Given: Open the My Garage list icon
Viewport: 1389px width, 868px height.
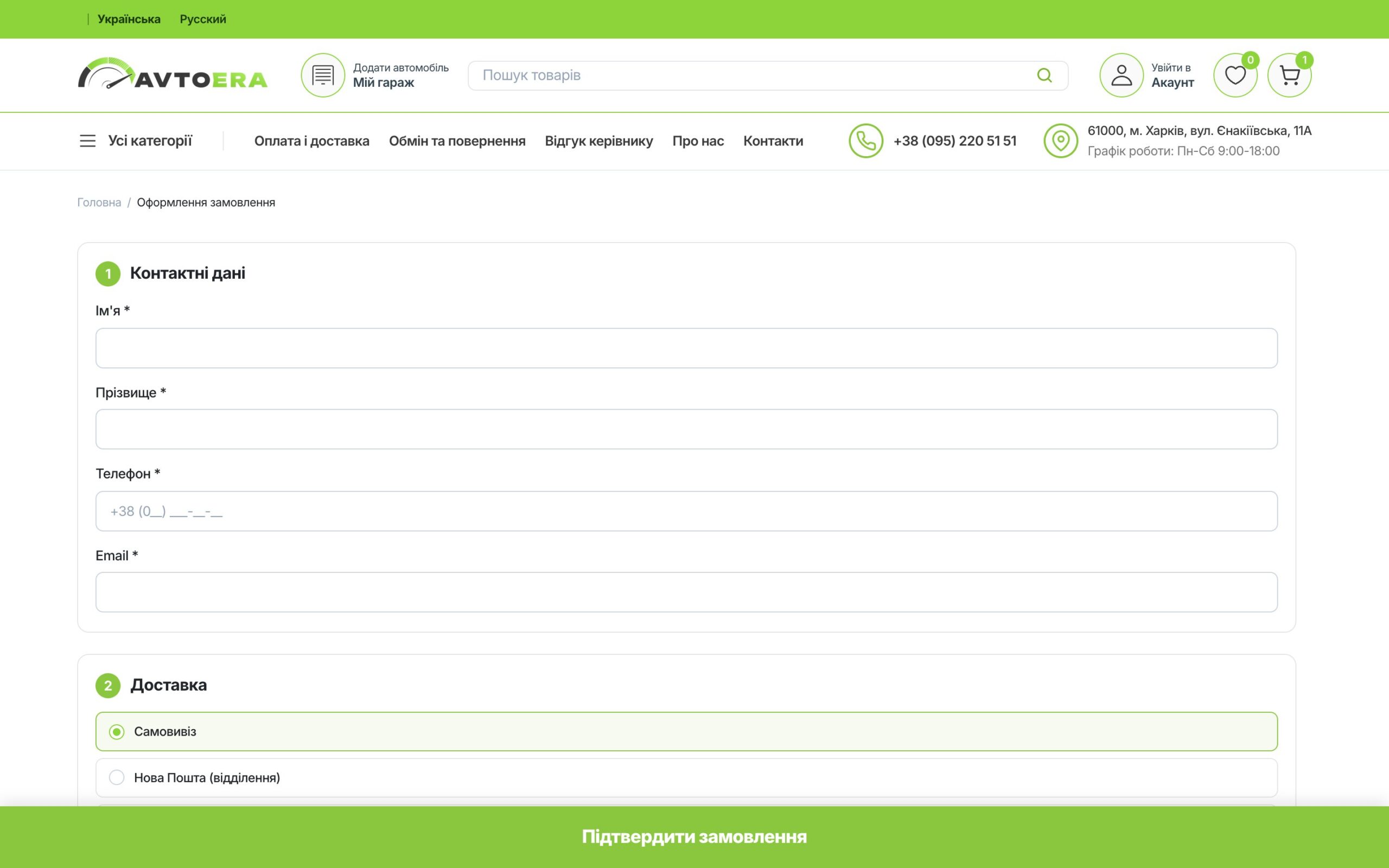Looking at the screenshot, I should pyautogui.click(x=323, y=75).
